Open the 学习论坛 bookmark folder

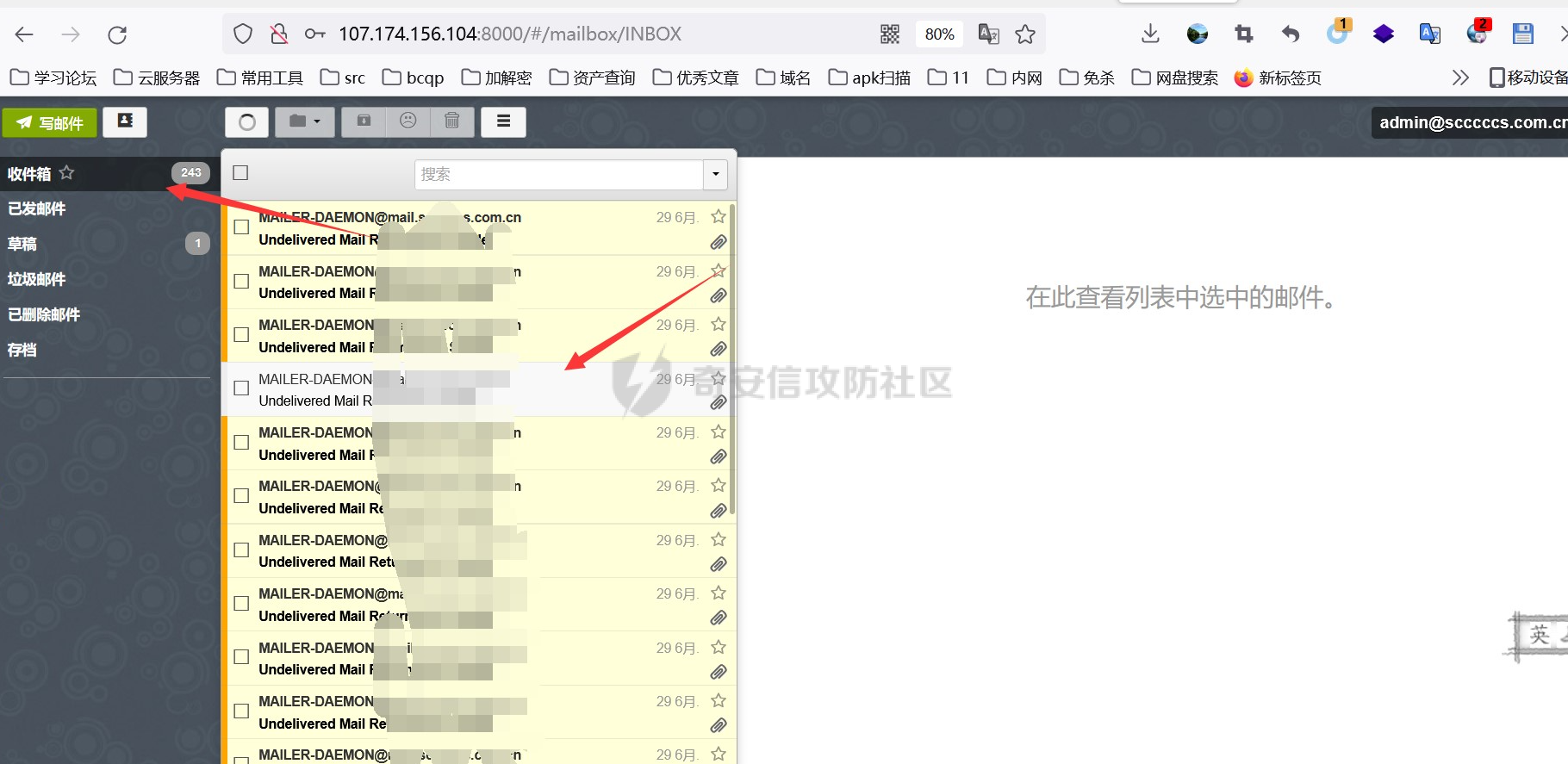[x=53, y=78]
